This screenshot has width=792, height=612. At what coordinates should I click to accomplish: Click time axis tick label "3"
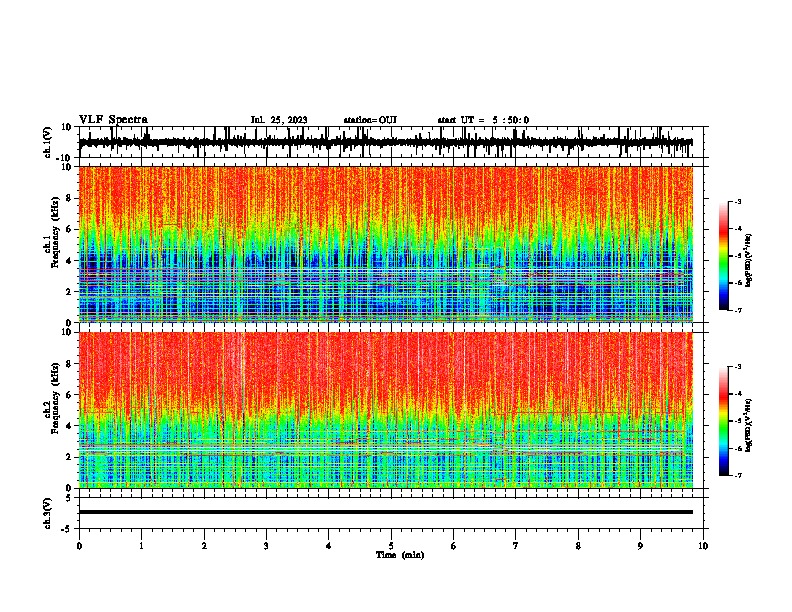click(266, 546)
